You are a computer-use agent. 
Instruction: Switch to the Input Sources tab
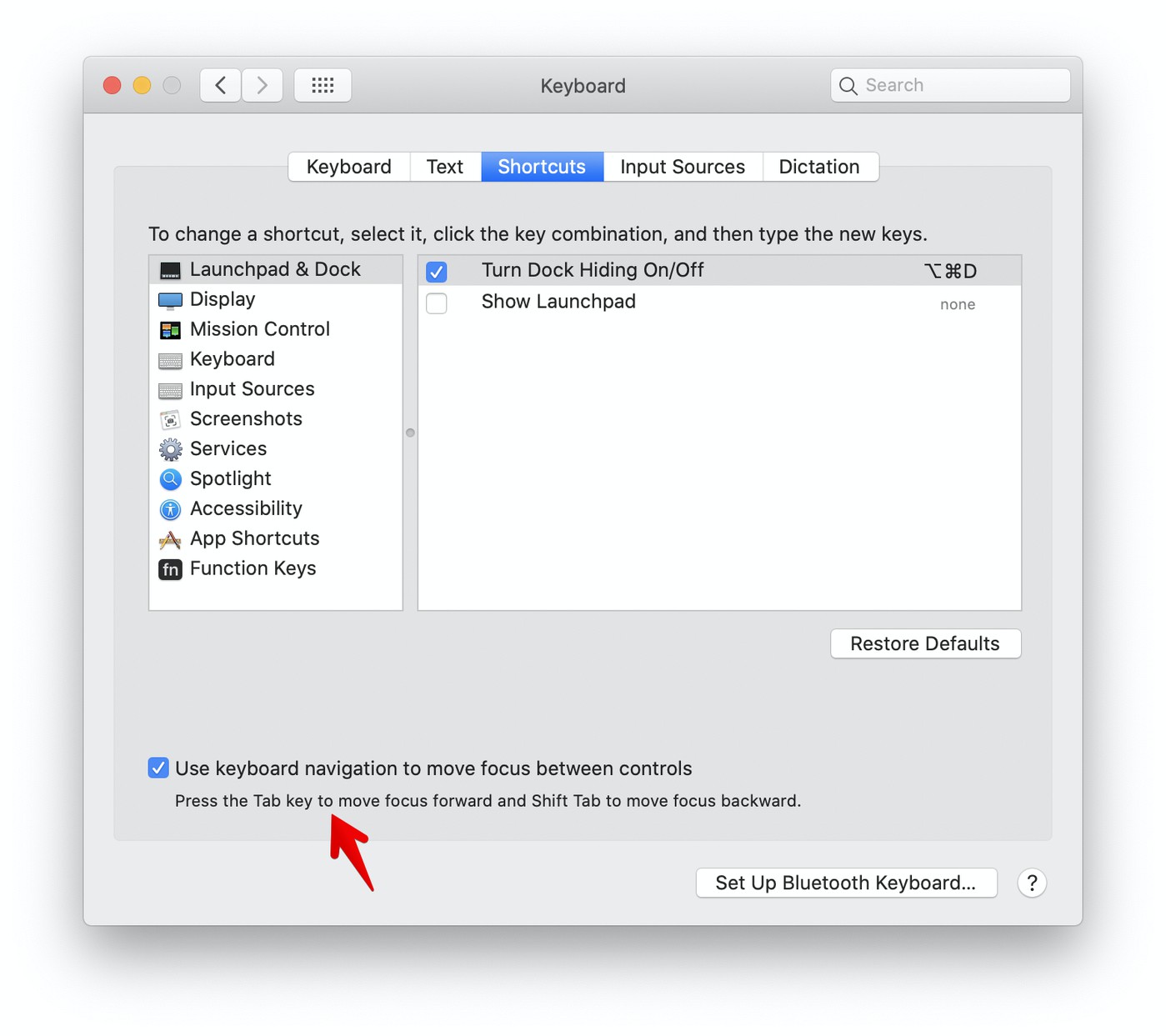pos(682,167)
